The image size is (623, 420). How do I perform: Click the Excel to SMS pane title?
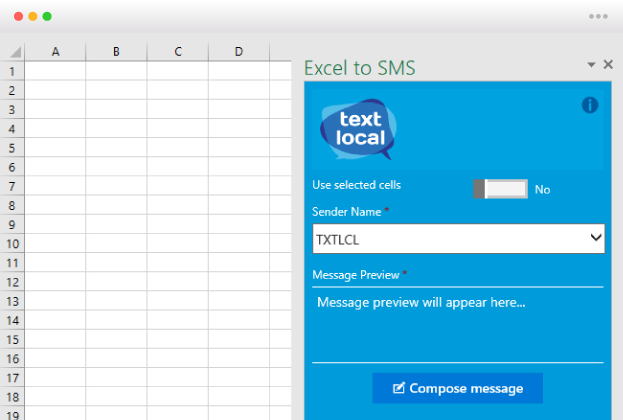coord(360,68)
